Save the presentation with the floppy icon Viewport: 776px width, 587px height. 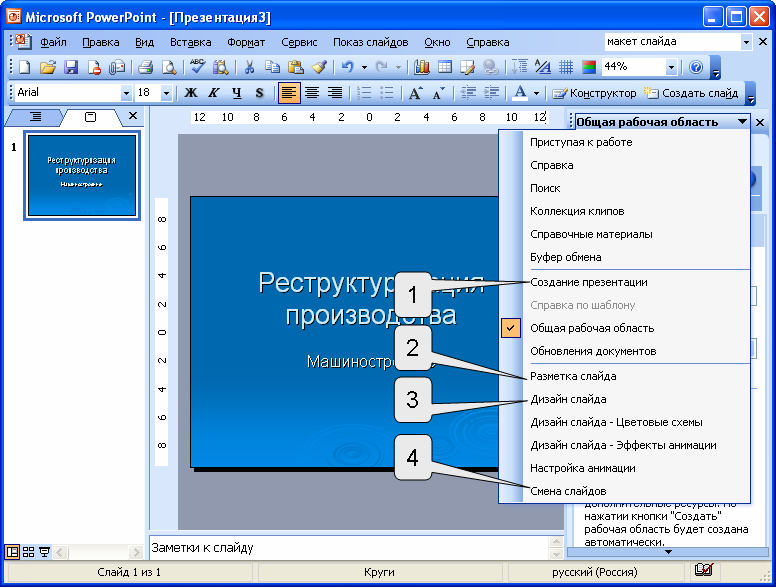click(x=71, y=67)
